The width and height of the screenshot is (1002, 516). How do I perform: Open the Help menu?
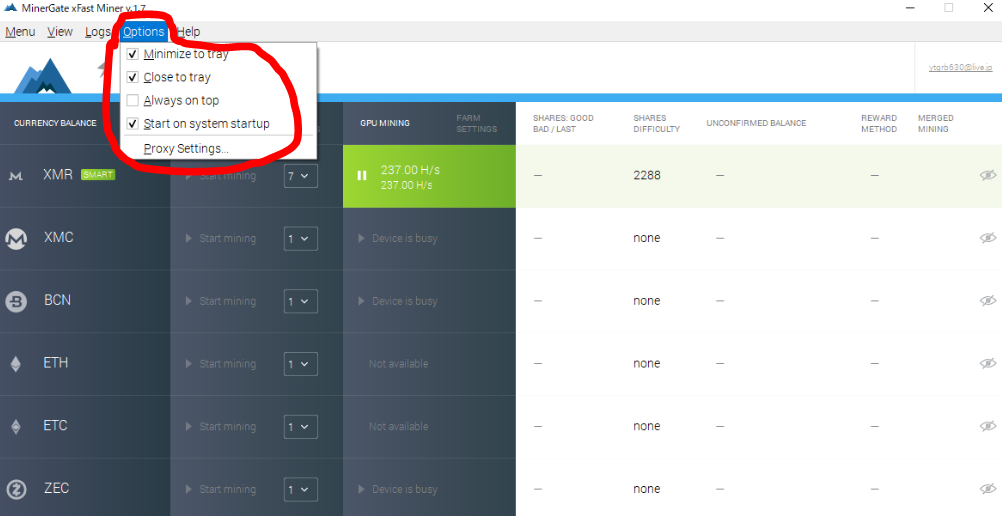[x=189, y=31]
